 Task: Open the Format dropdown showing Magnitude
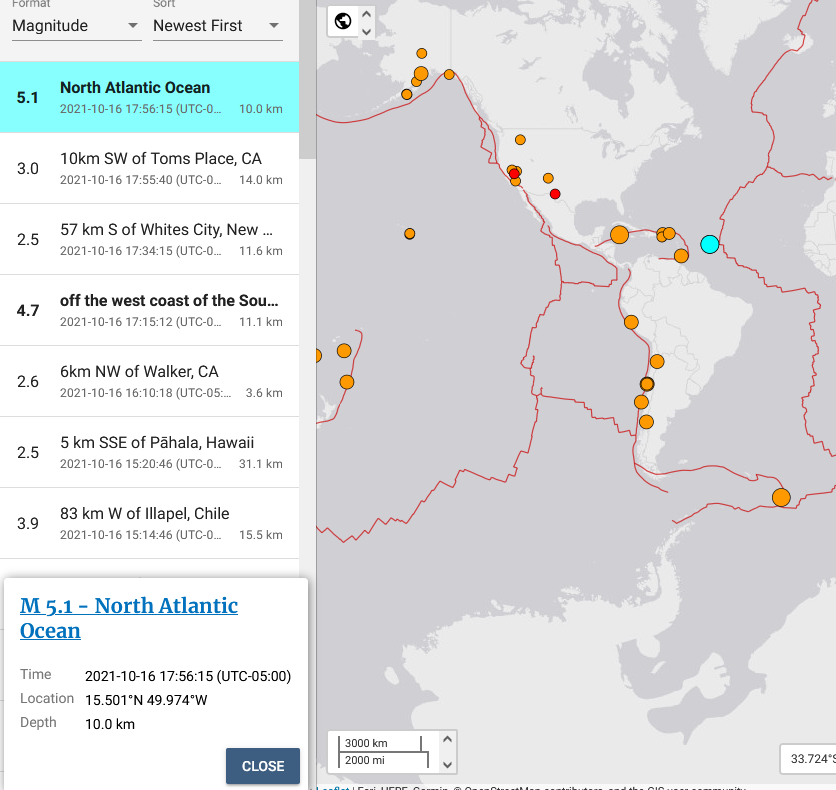click(x=76, y=26)
